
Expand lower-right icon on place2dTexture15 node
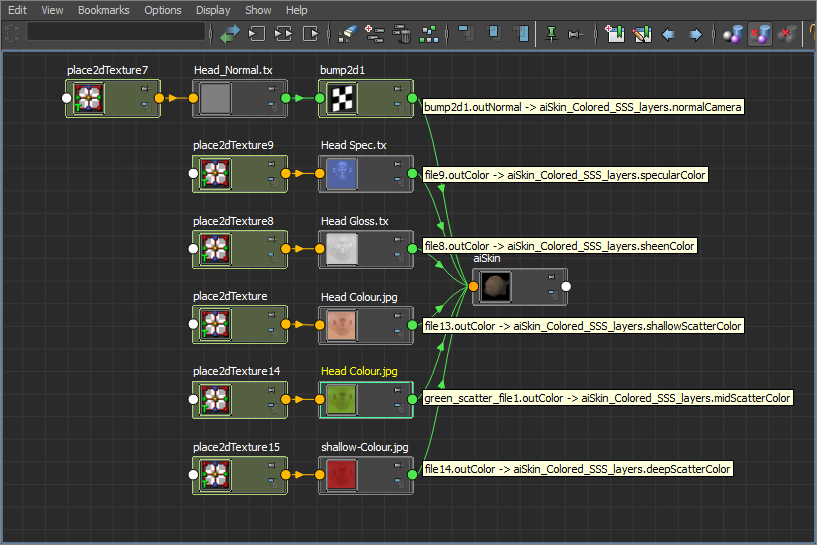(x=271, y=483)
